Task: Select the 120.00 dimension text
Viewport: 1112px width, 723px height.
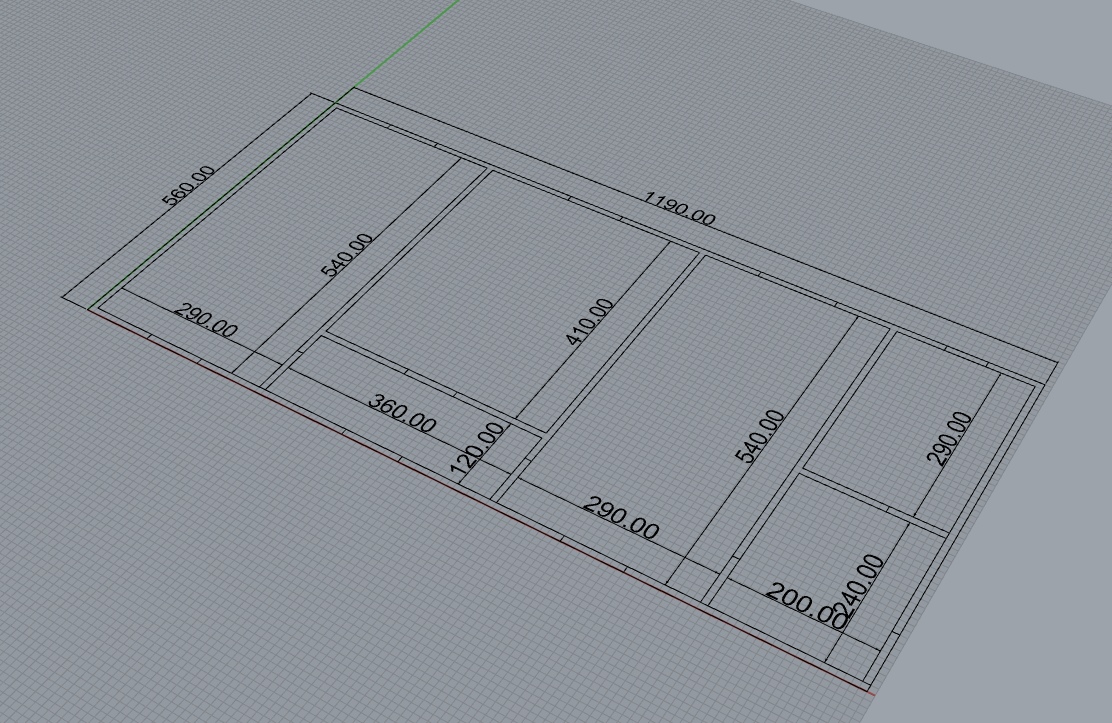Action: click(478, 449)
